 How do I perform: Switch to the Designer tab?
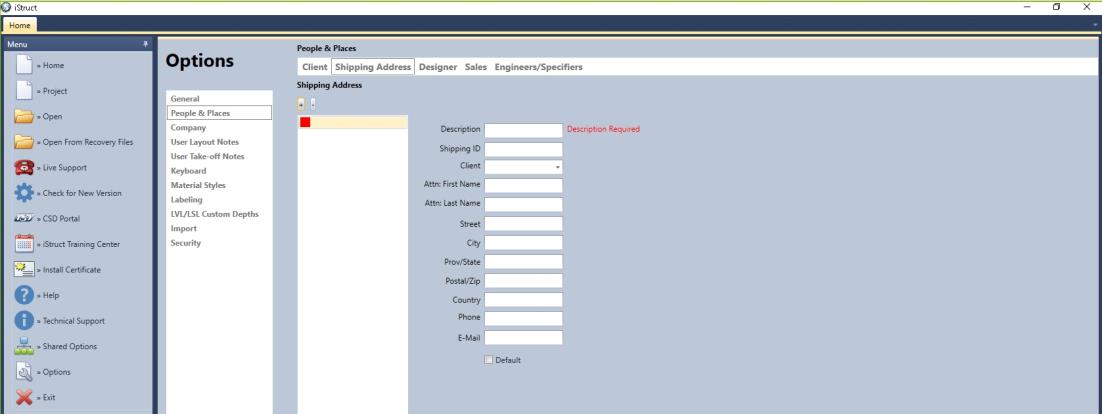[x=438, y=67]
